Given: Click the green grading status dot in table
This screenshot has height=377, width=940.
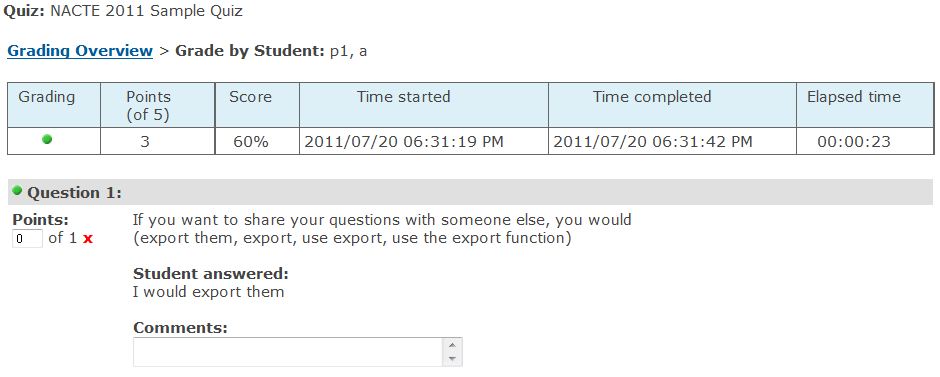Looking at the screenshot, I should point(47,139).
